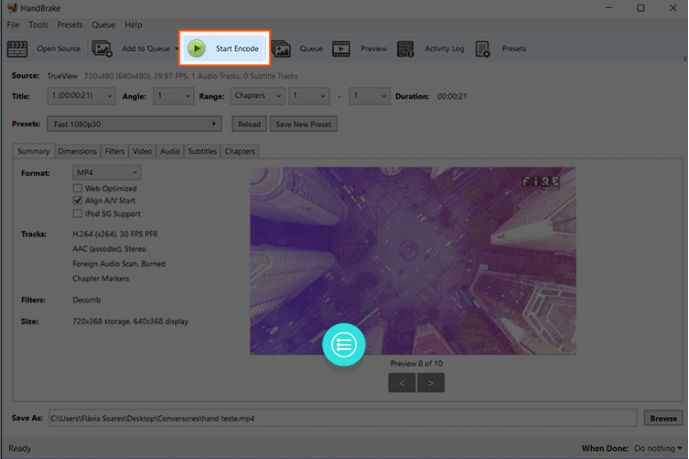Click the Open Source film icon
The image size is (689, 459).
pos(17,48)
